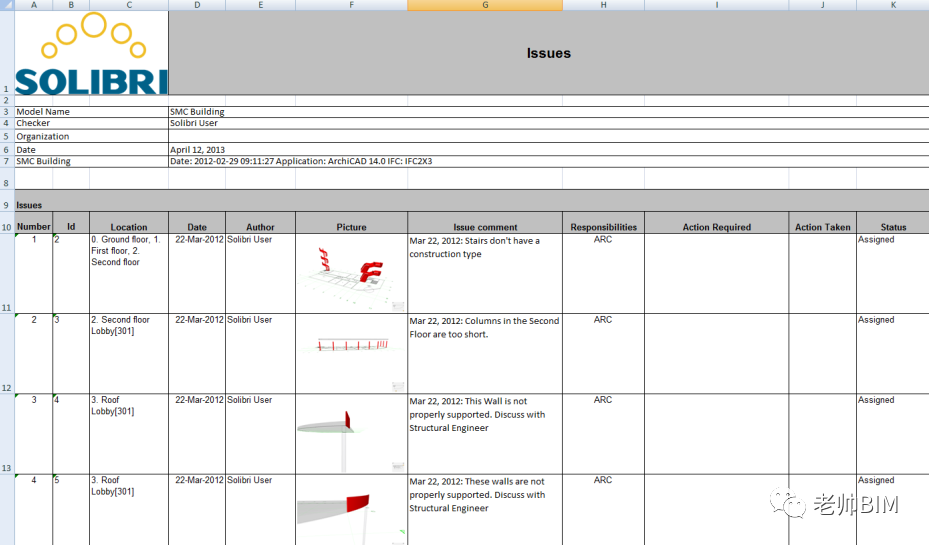Select the Model Name cell

coord(91,111)
